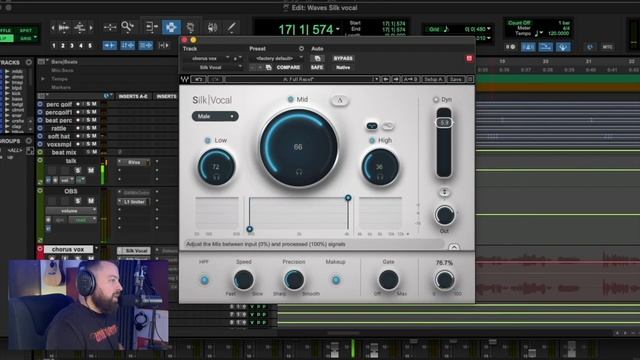The image size is (640, 360).
Task: Select the Trim tool in toolbar
Action: (151, 27)
